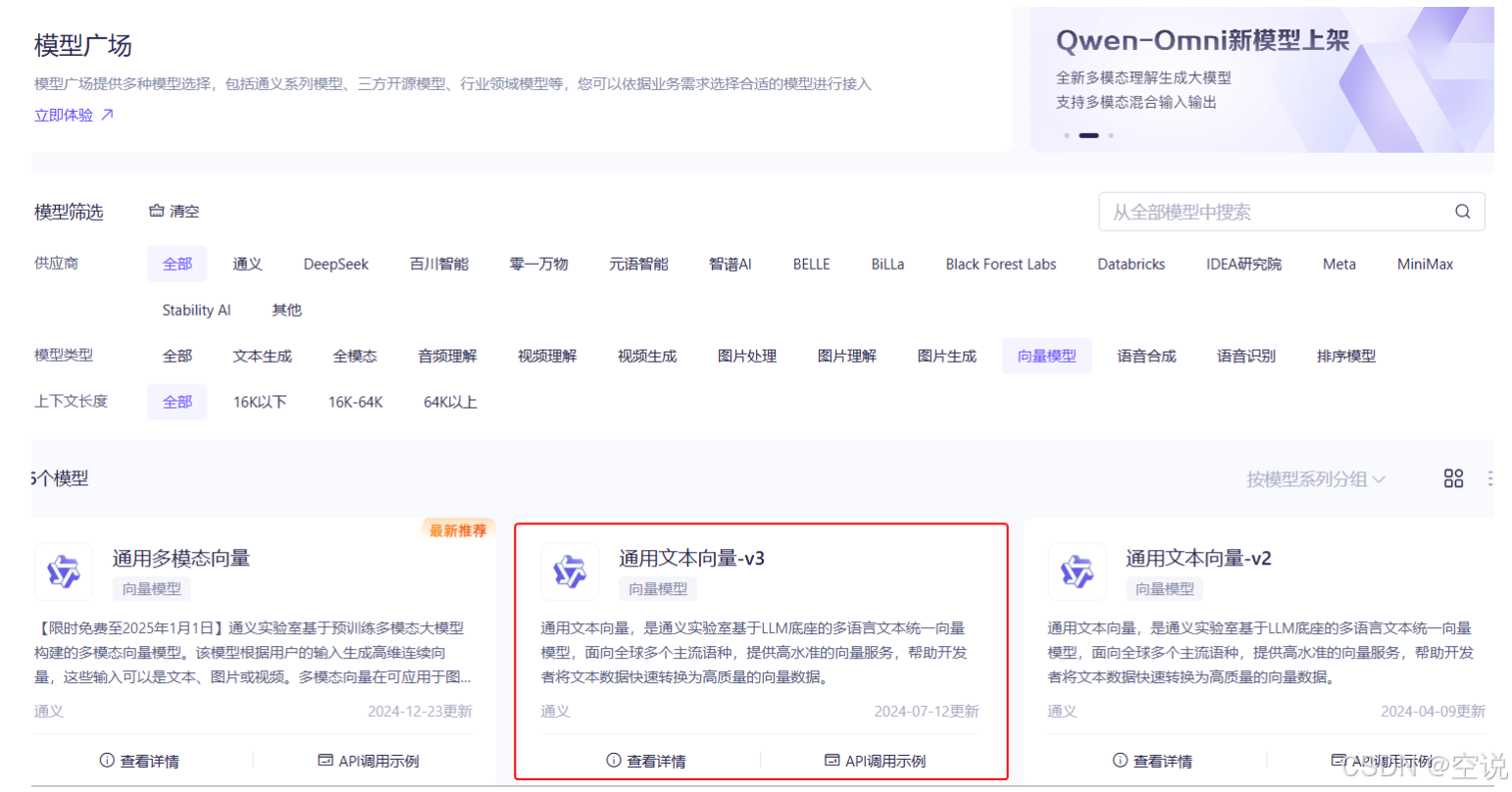Click the grid view icon

click(x=1453, y=478)
